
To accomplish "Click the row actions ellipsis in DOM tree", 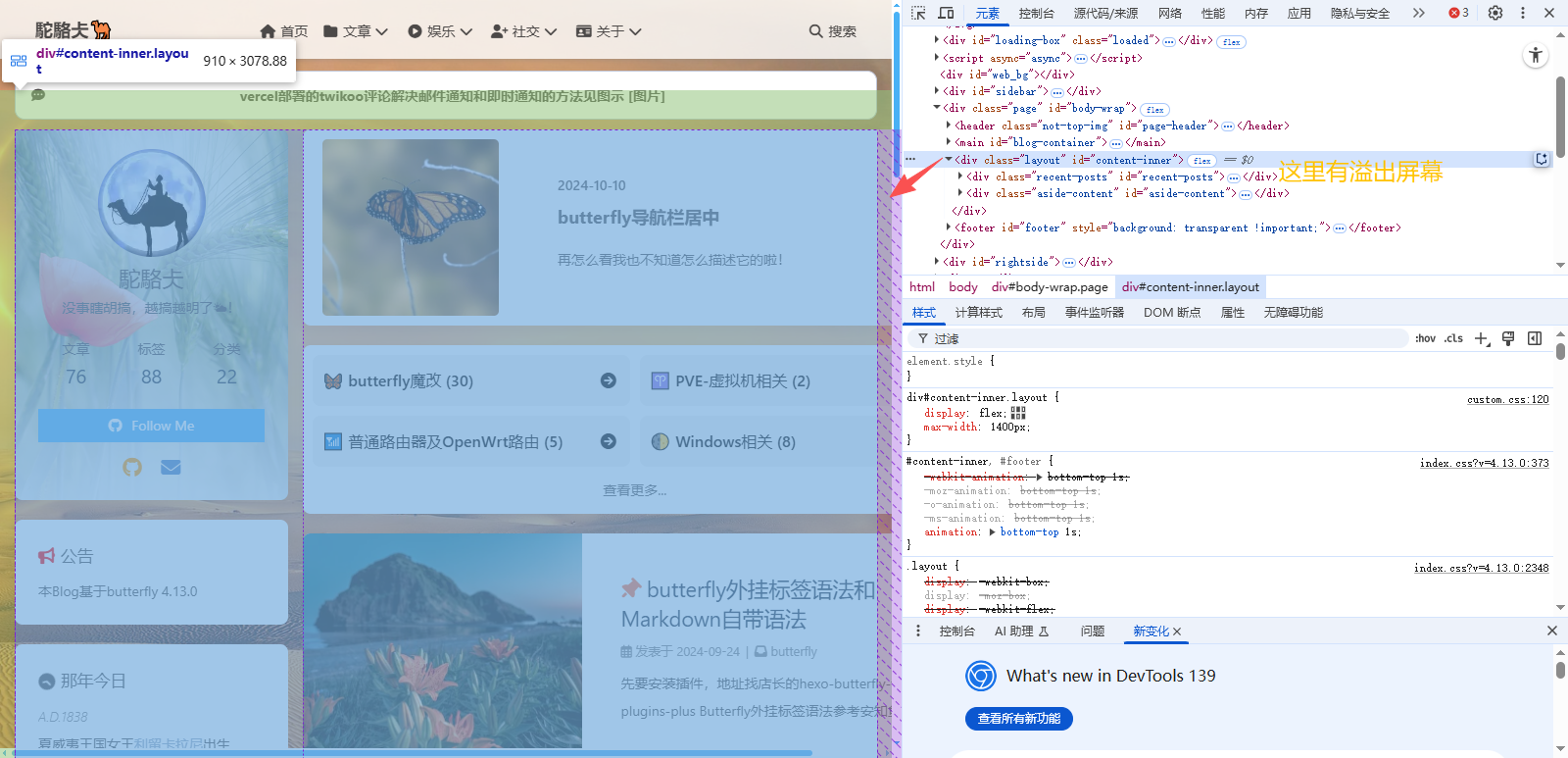I will [x=910, y=159].
